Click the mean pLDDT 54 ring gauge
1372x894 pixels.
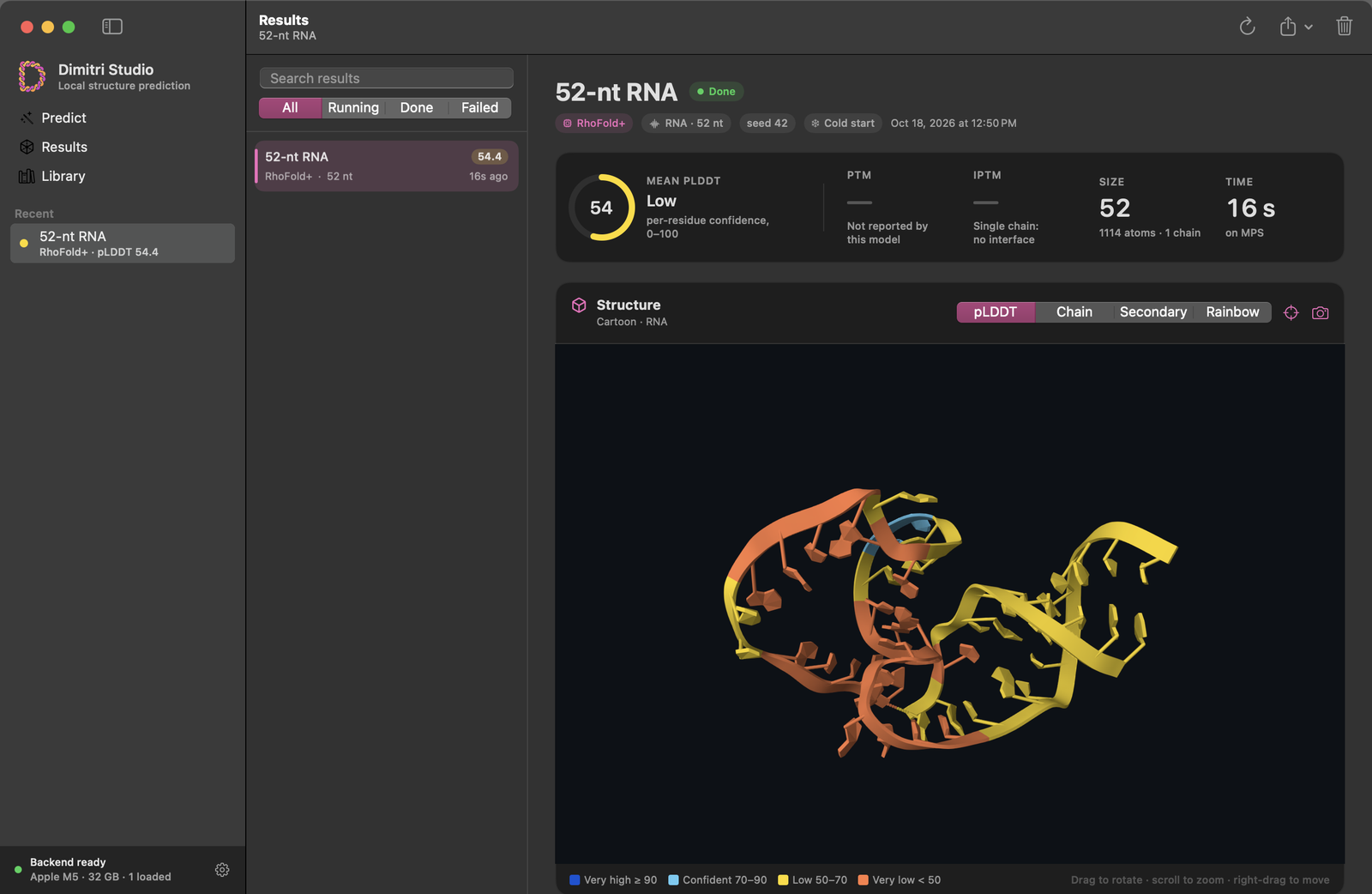coord(601,208)
